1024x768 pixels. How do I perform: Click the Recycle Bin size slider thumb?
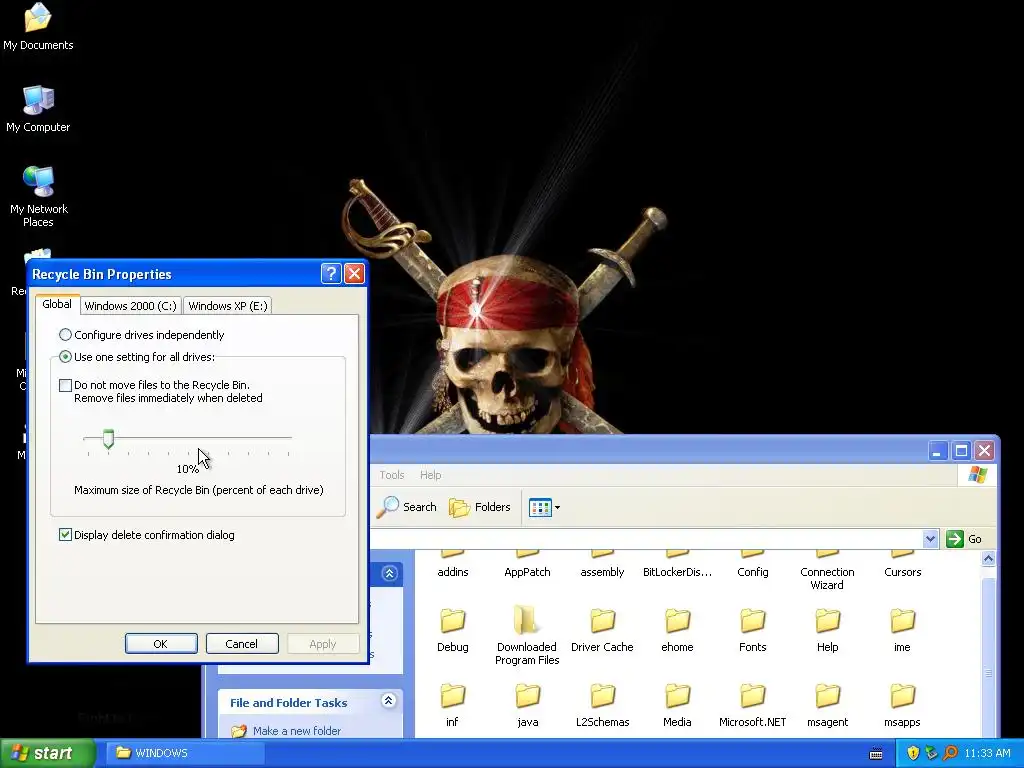(108, 439)
